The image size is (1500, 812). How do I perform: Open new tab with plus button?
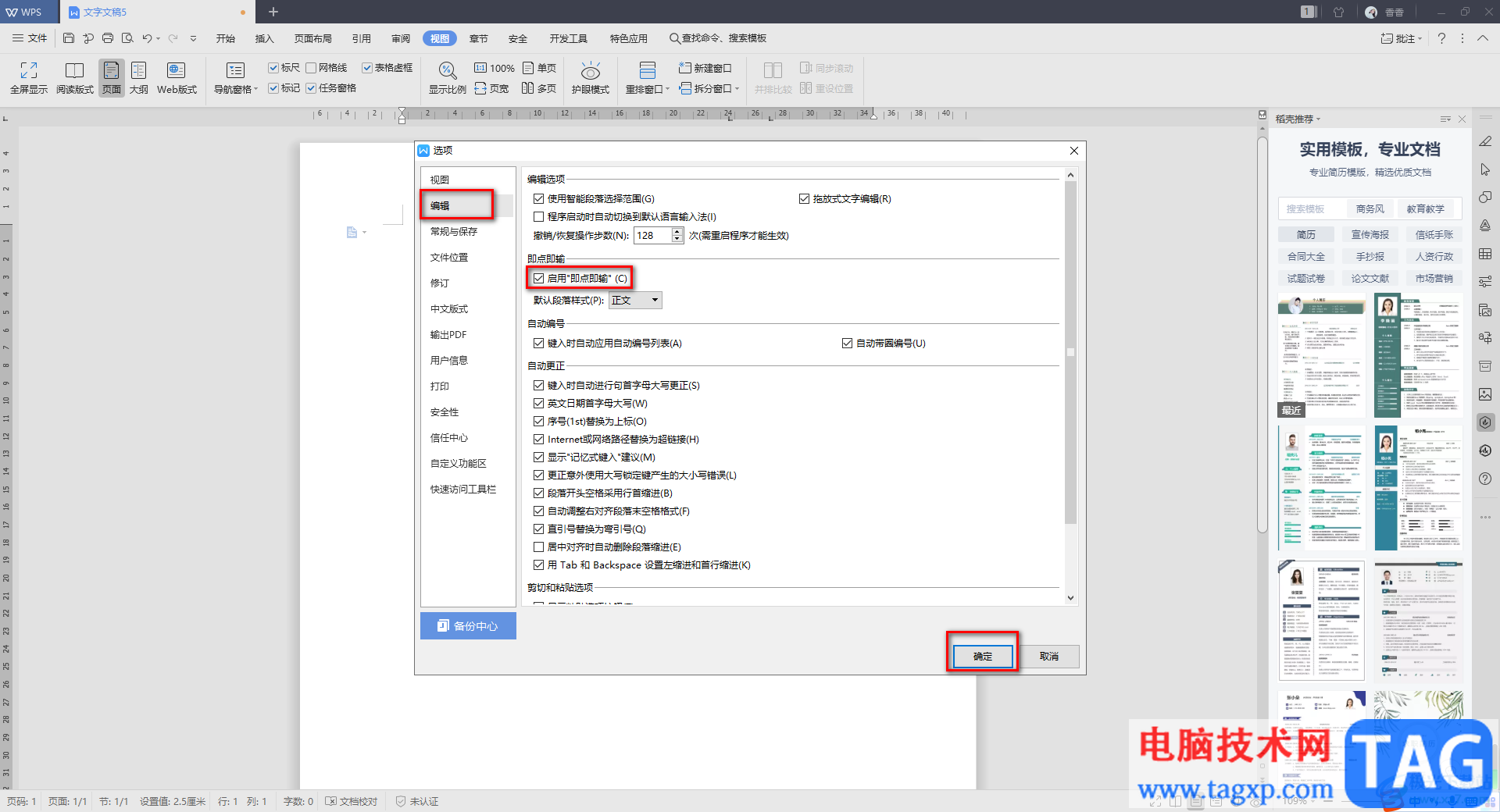(273, 12)
